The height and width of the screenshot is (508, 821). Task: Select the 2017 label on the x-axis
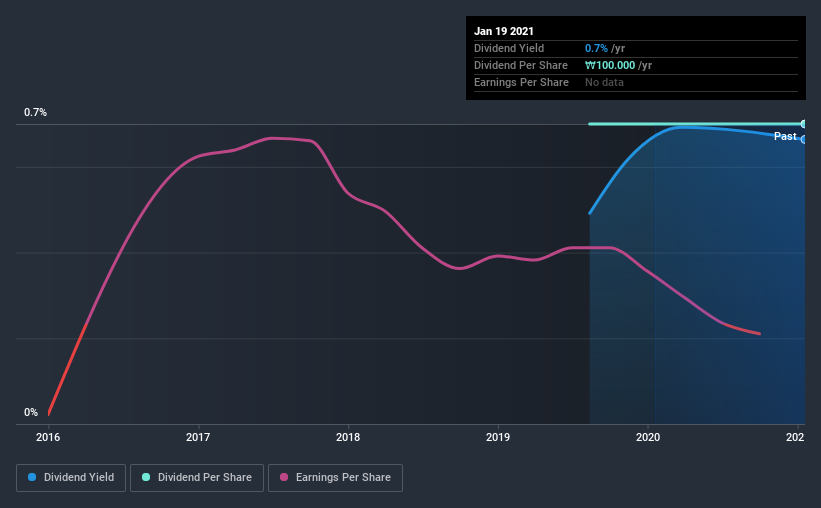[198, 437]
